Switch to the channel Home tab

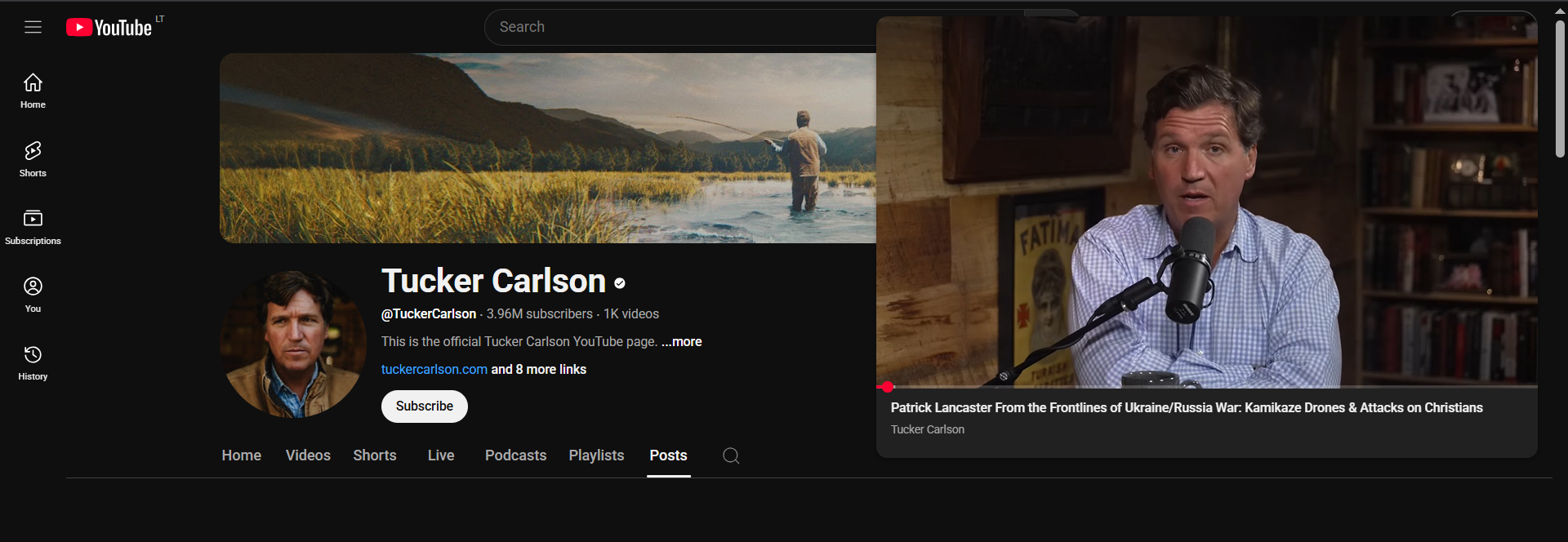coord(242,455)
